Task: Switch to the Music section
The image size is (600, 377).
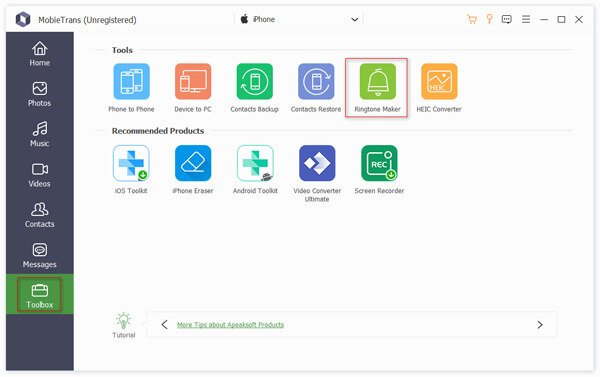Action: [40, 134]
